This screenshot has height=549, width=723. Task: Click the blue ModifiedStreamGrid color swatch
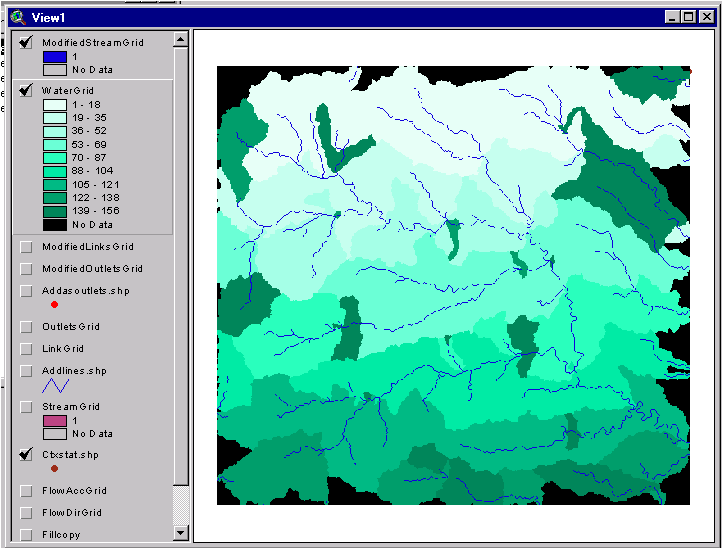(x=54, y=57)
